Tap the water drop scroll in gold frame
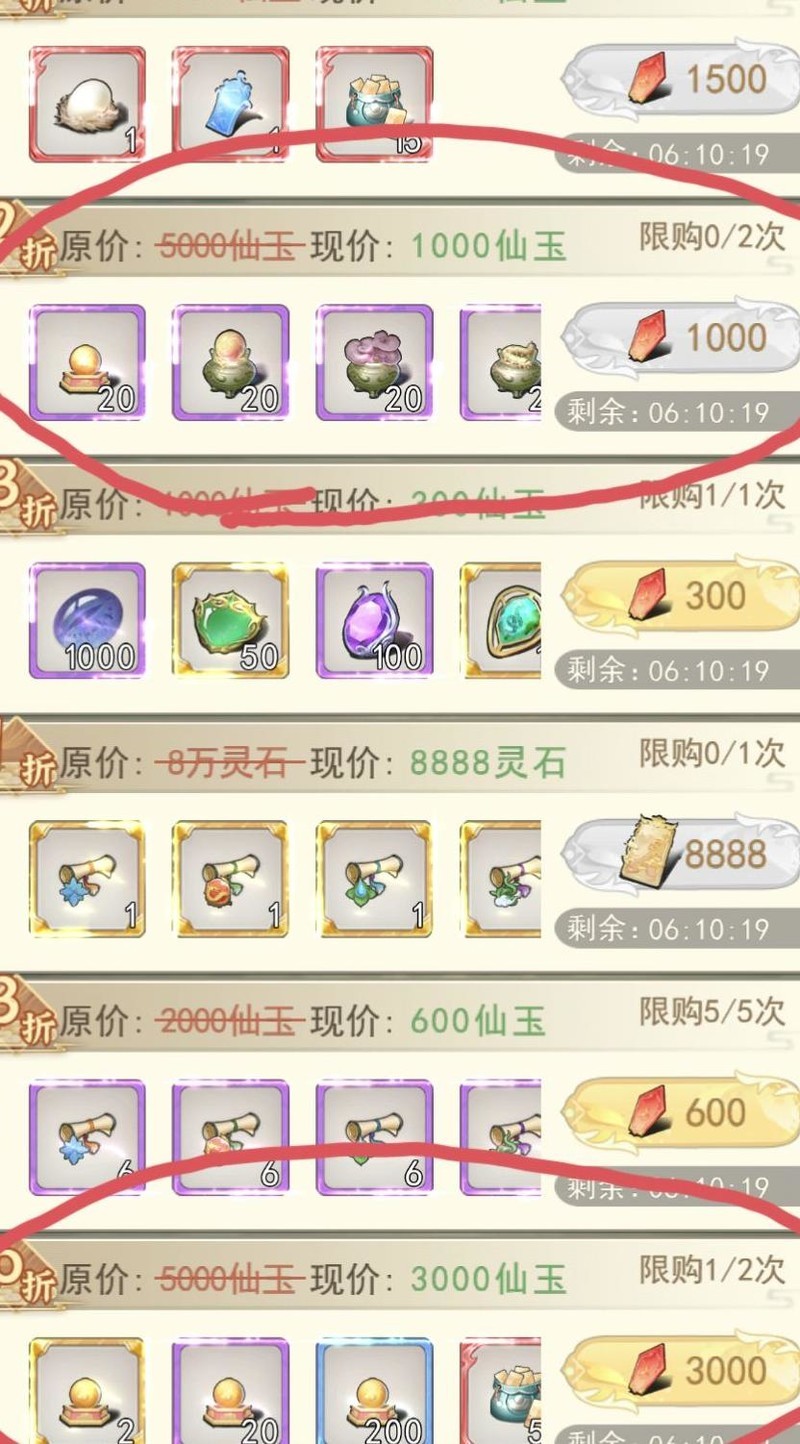 (x=375, y=878)
